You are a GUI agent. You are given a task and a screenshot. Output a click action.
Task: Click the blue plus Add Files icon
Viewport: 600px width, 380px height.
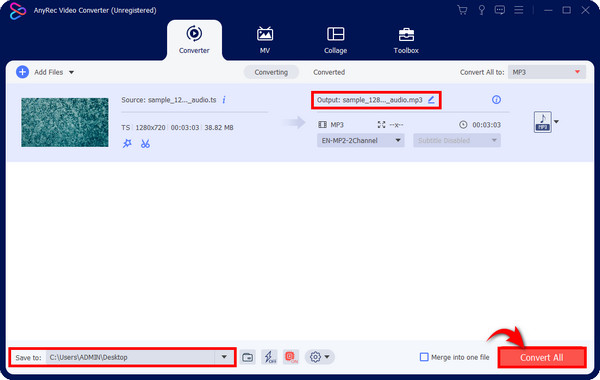click(22, 72)
